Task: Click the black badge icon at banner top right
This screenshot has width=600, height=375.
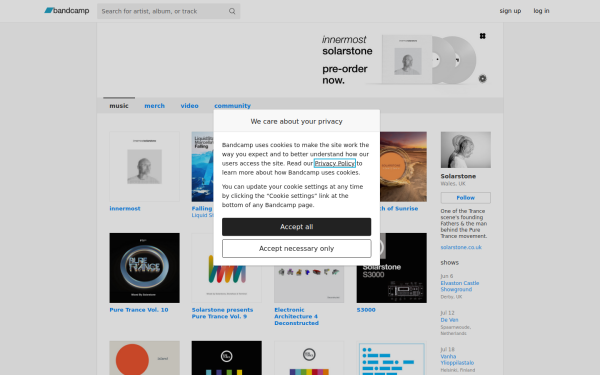Action: point(483,36)
